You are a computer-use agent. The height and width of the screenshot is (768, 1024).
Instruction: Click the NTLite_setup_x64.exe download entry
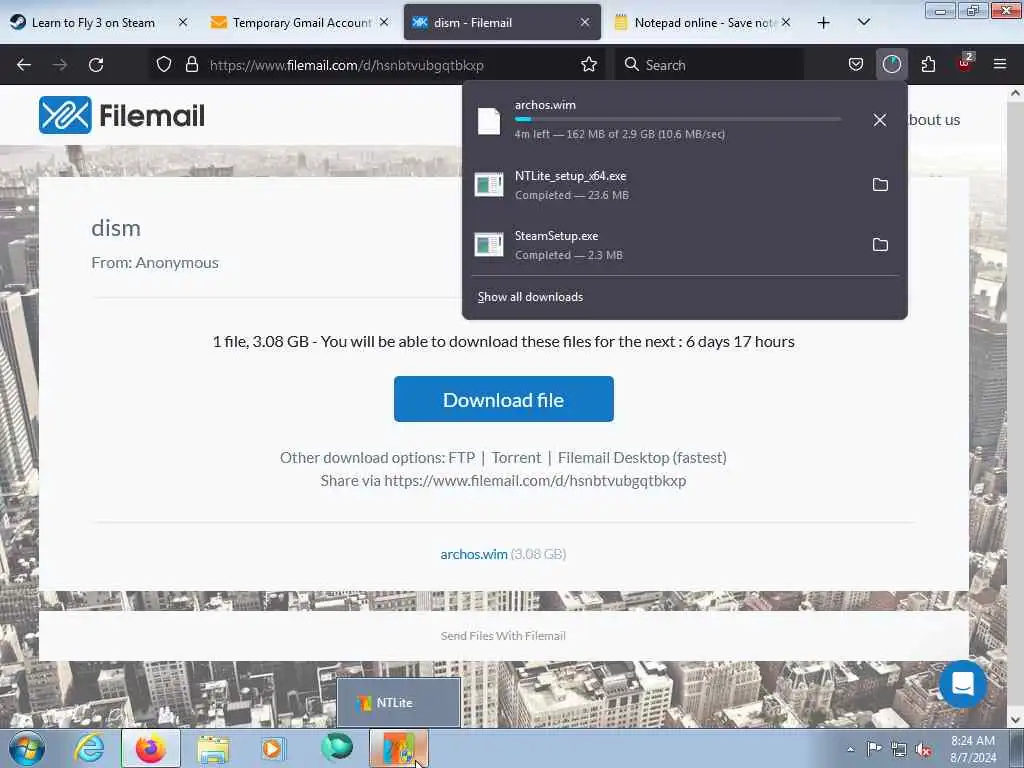pyautogui.click(x=666, y=185)
